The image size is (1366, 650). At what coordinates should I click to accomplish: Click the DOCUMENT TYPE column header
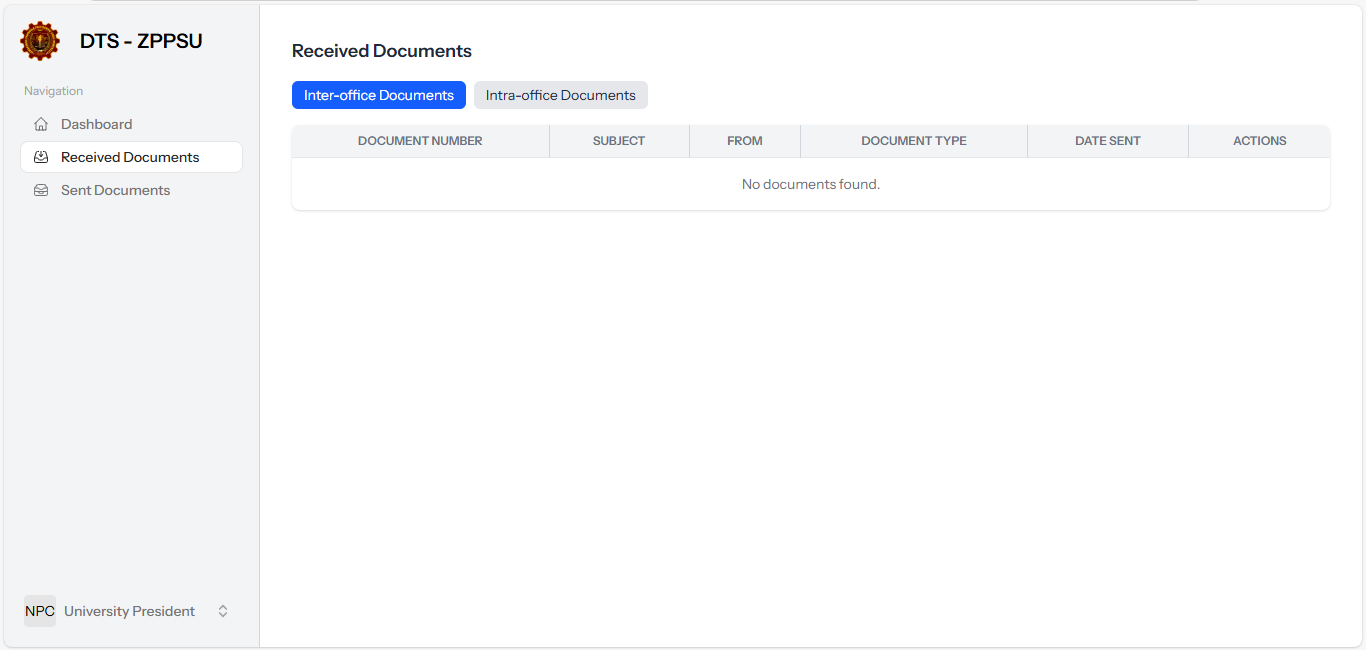point(913,140)
